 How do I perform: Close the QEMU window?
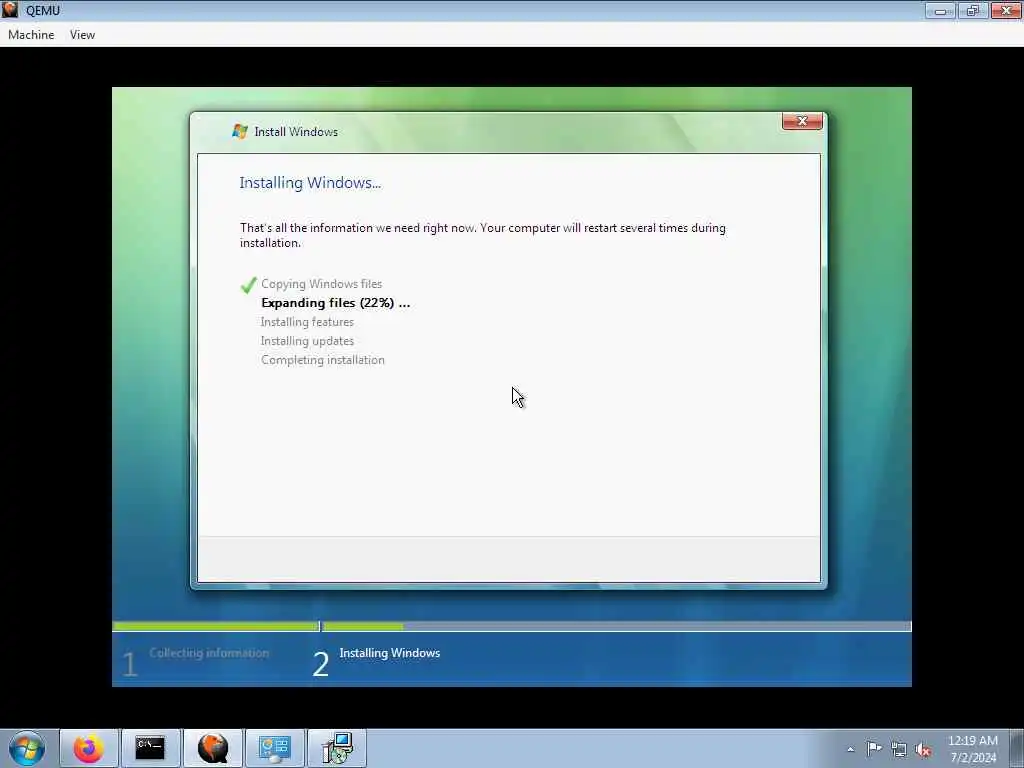tap(1006, 10)
